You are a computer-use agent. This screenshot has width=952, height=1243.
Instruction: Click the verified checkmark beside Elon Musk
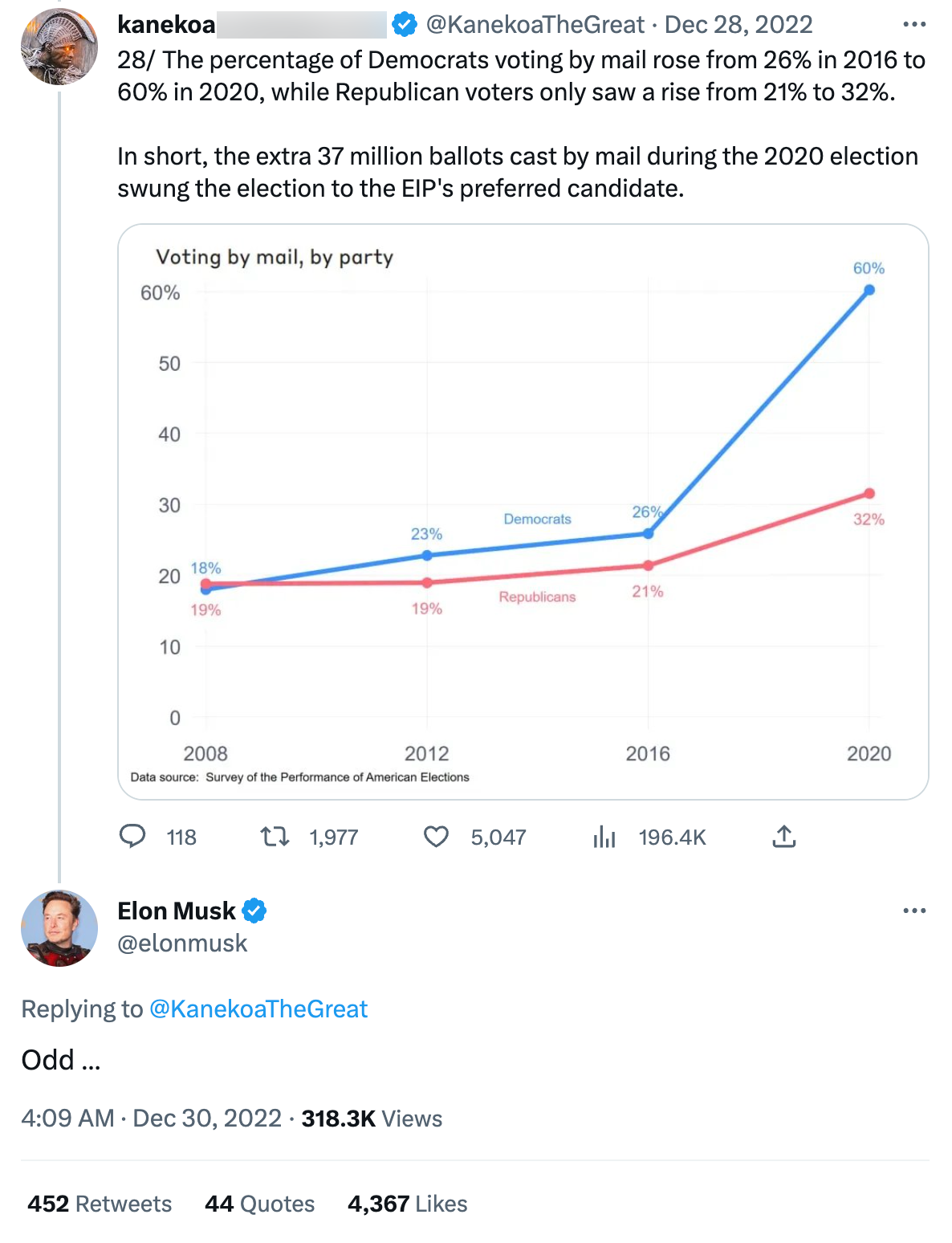(x=254, y=911)
